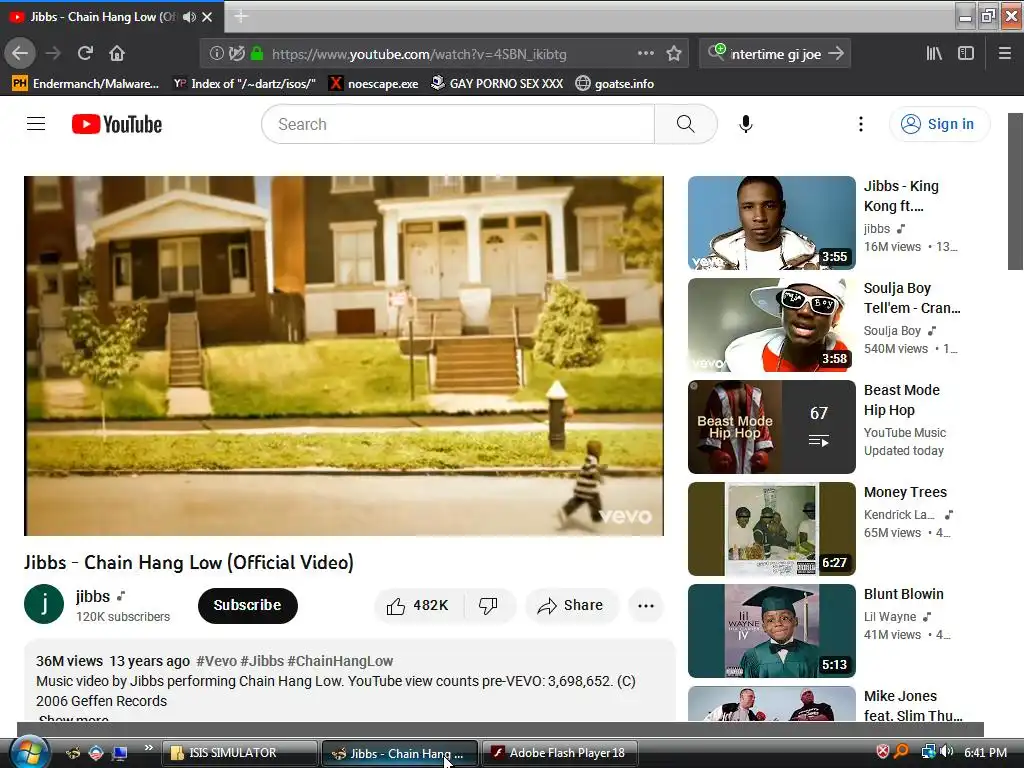Go back to the previous page
The image size is (1024, 768).
point(20,54)
